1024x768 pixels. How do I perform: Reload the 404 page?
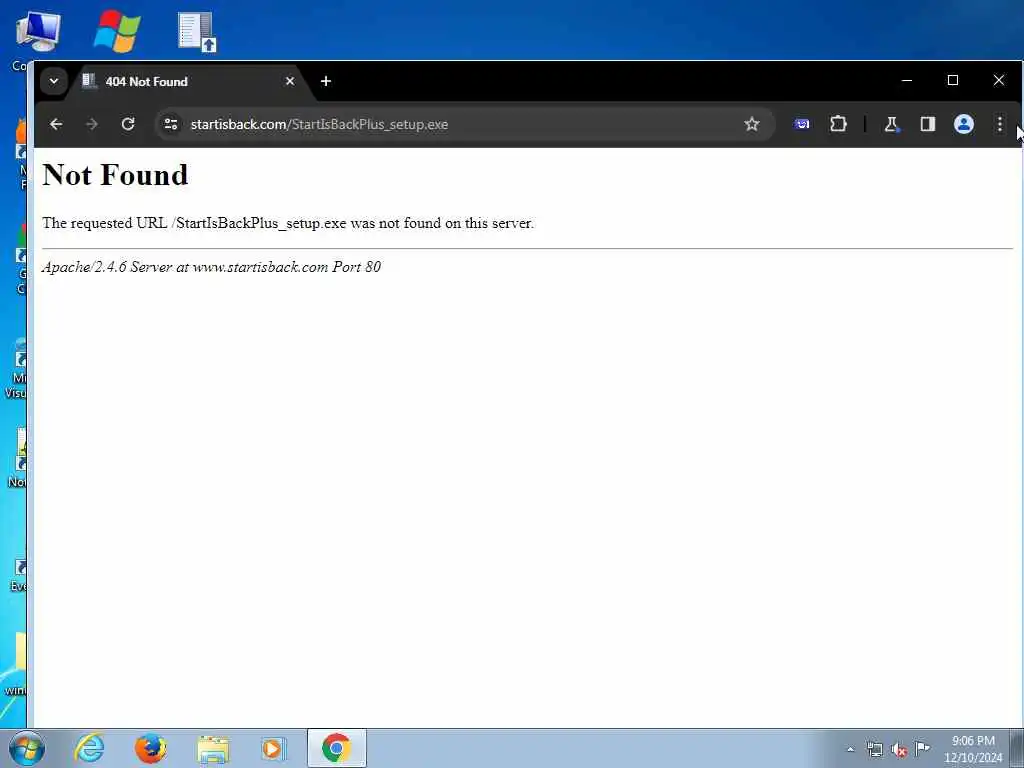(x=128, y=124)
